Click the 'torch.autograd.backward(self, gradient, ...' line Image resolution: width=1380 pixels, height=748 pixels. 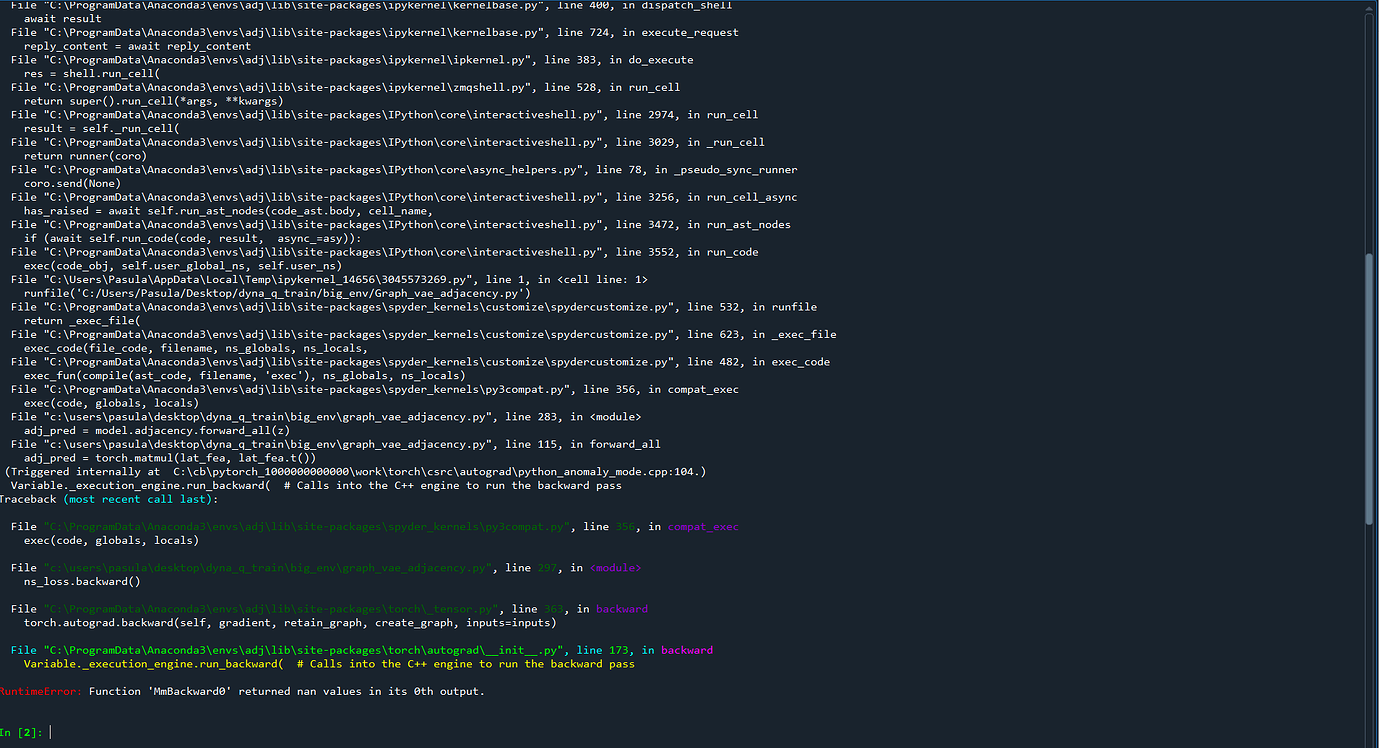coord(290,622)
